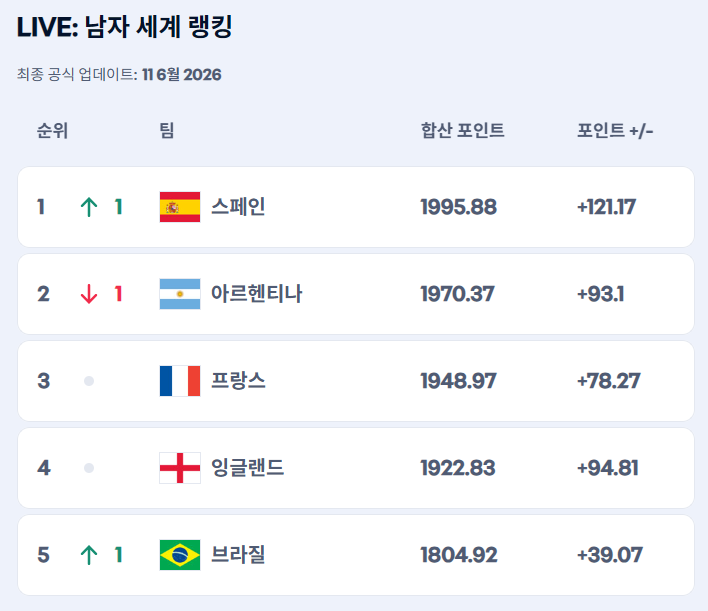The image size is (708, 611).
Task: Open the 브라질 team link
Action: [x=238, y=555]
